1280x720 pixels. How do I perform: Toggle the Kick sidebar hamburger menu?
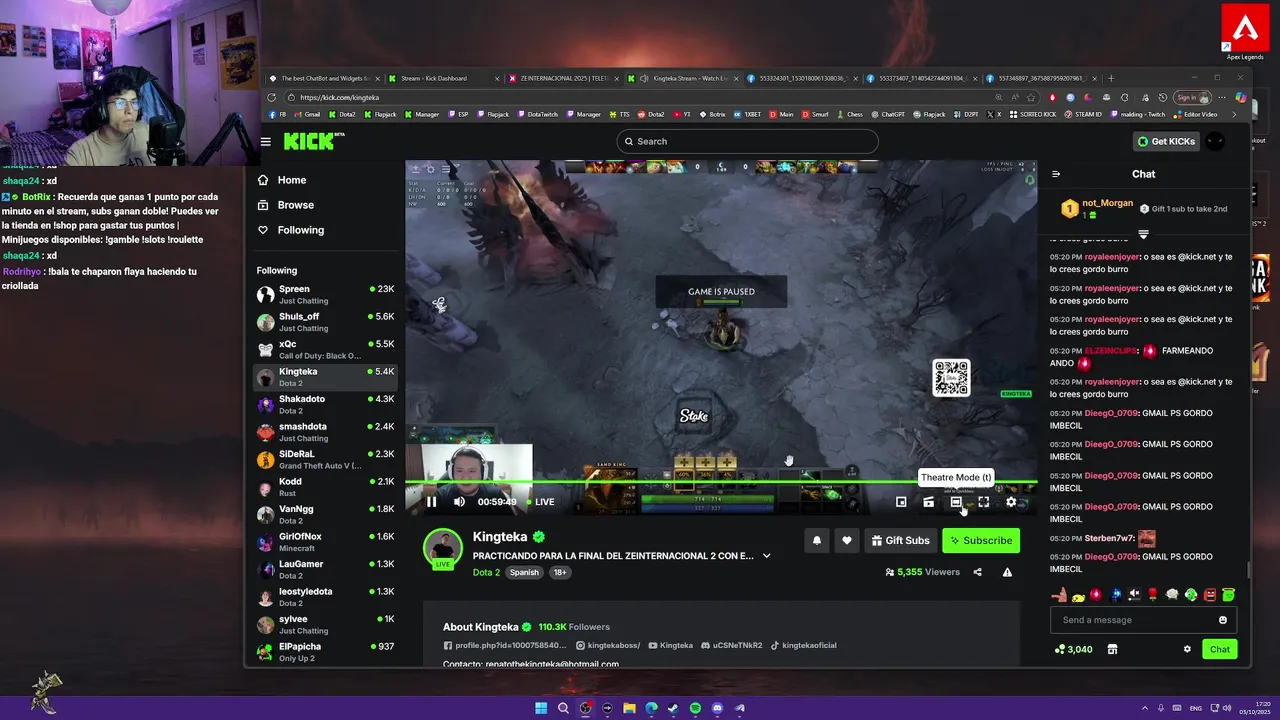pos(265,141)
